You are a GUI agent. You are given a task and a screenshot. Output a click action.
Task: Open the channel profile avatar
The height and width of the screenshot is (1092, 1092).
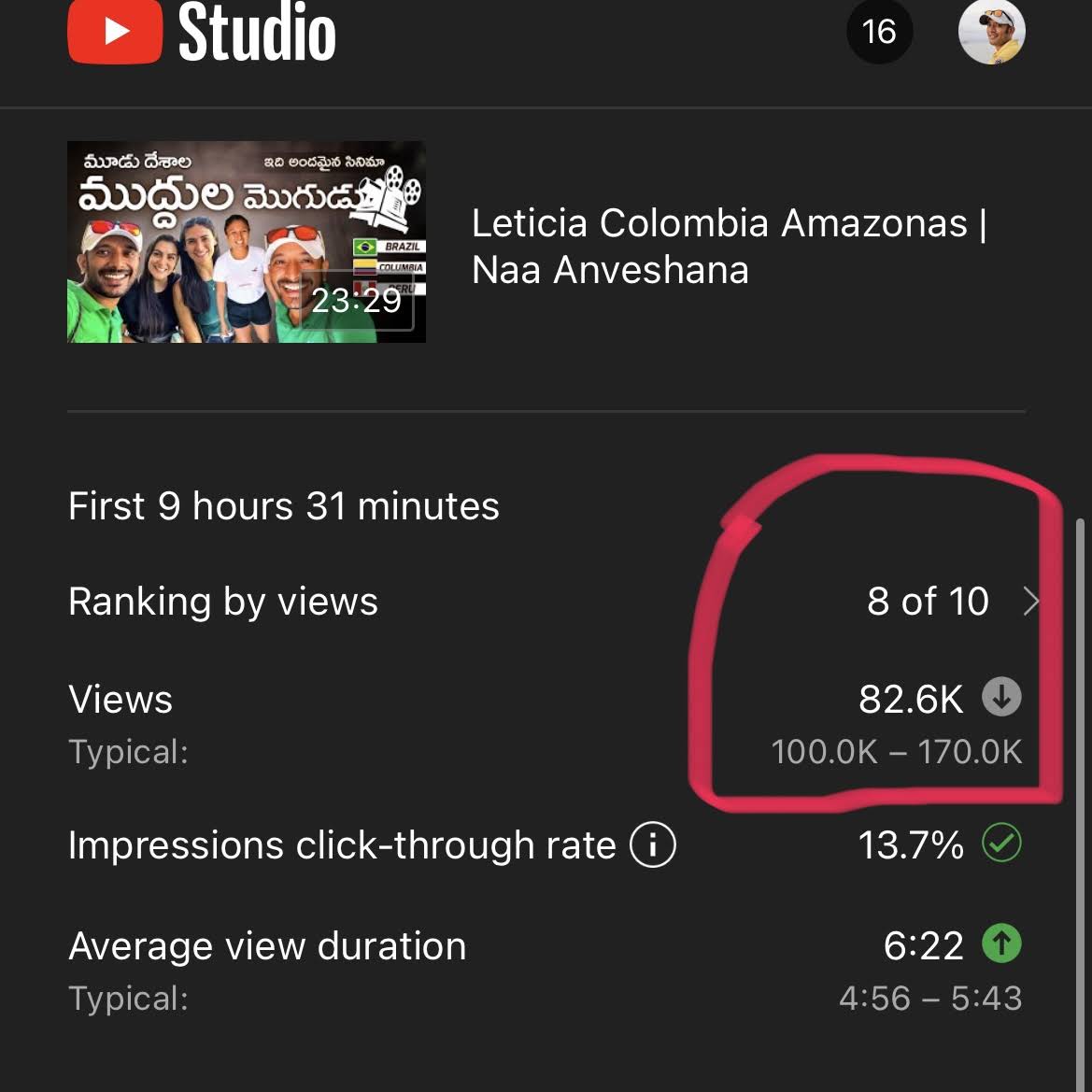pos(991,32)
